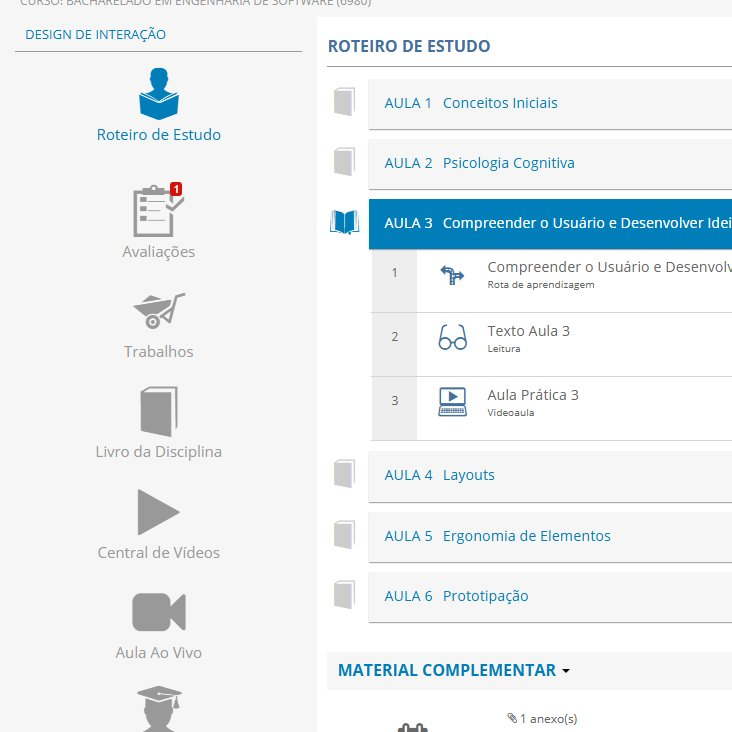Image resolution: width=732 pixels, height=732 pixels.
Task: Click the closed book icon beside AULA 6
Action: pyautogui.click(x=345, y=595)
